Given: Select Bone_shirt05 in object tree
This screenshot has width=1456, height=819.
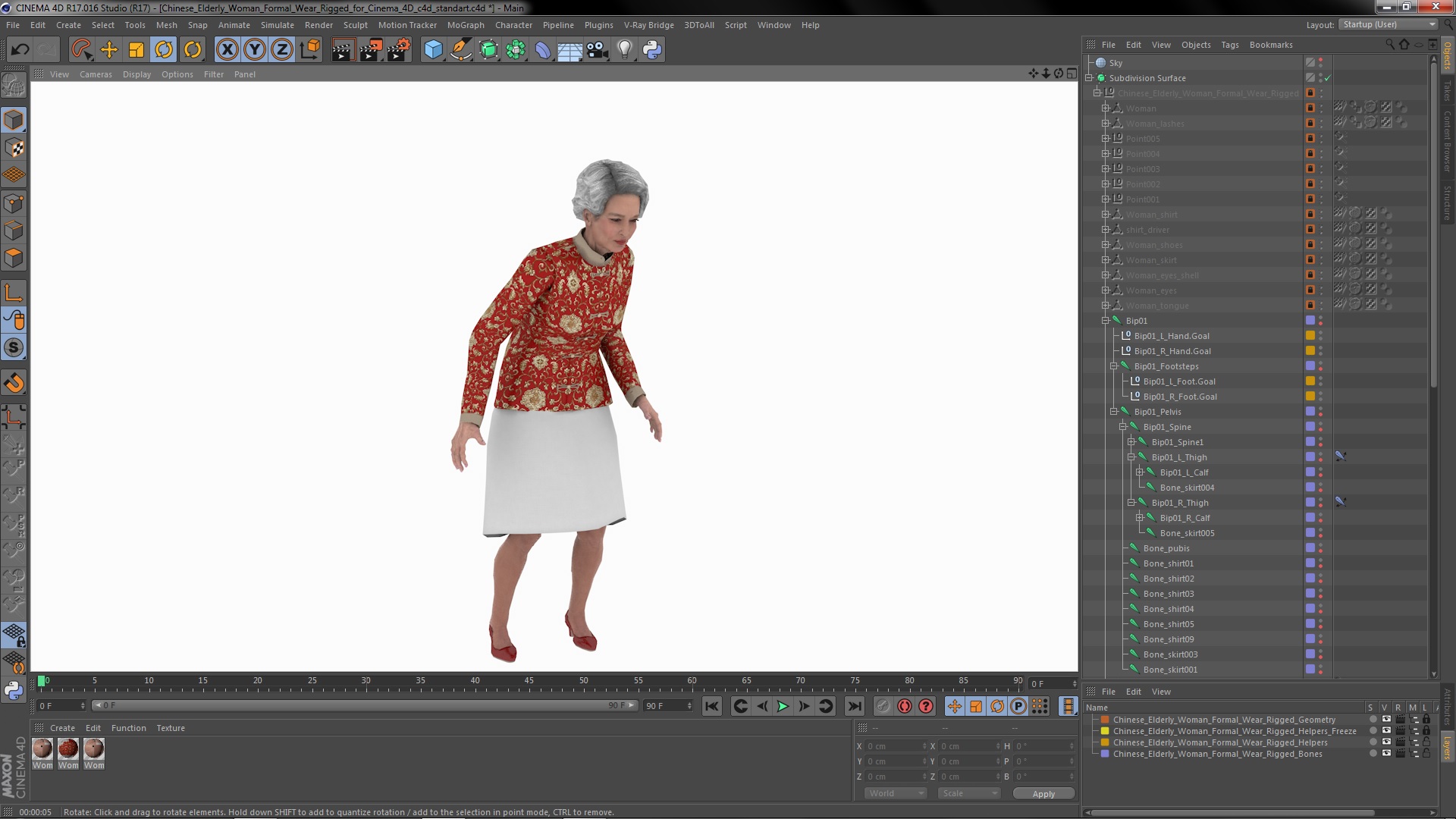Looking at the screenshot, I should pos(1169,624).
